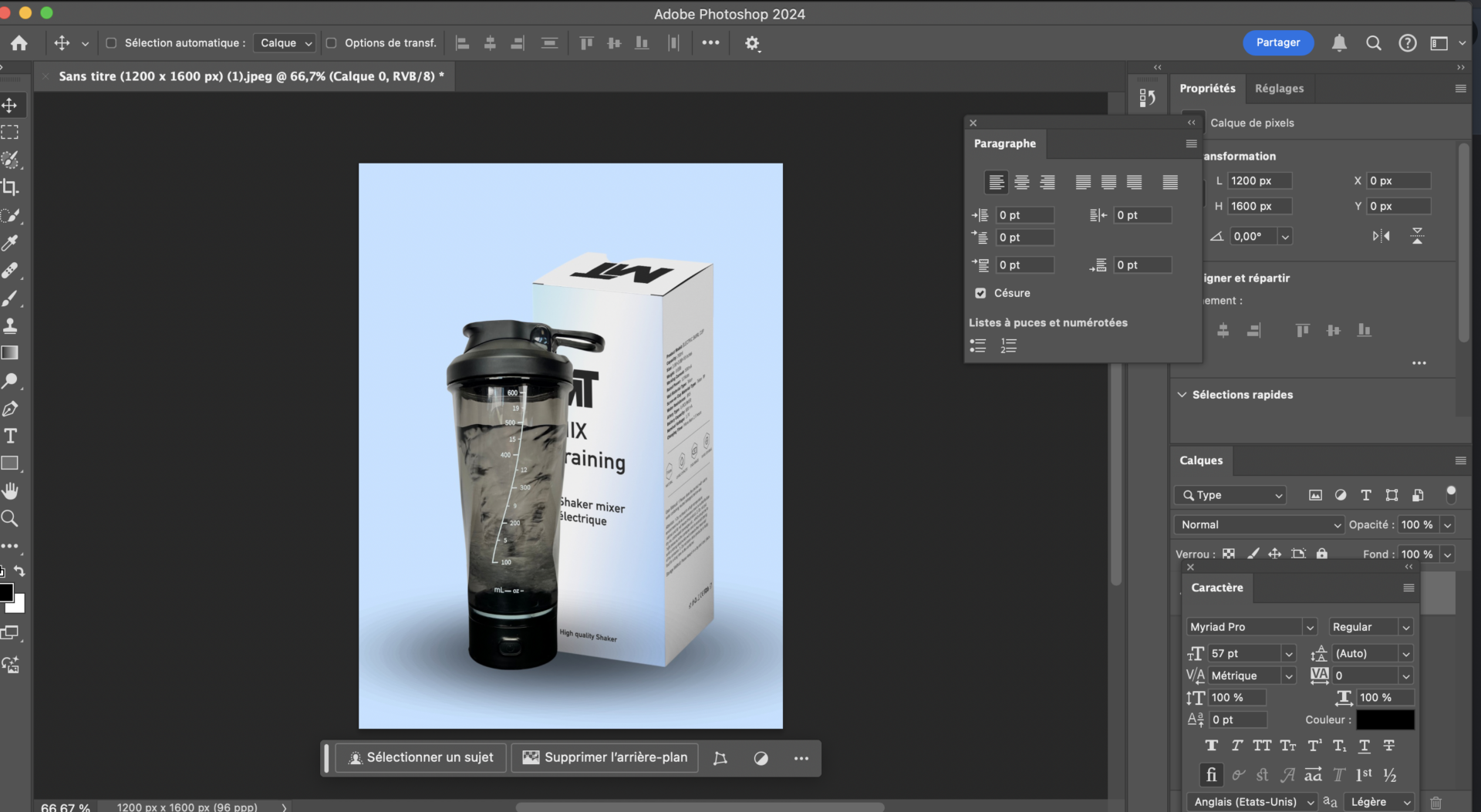
Task: Open the Légère anti-aliasing dropdown
Action: click(1379, 802)
